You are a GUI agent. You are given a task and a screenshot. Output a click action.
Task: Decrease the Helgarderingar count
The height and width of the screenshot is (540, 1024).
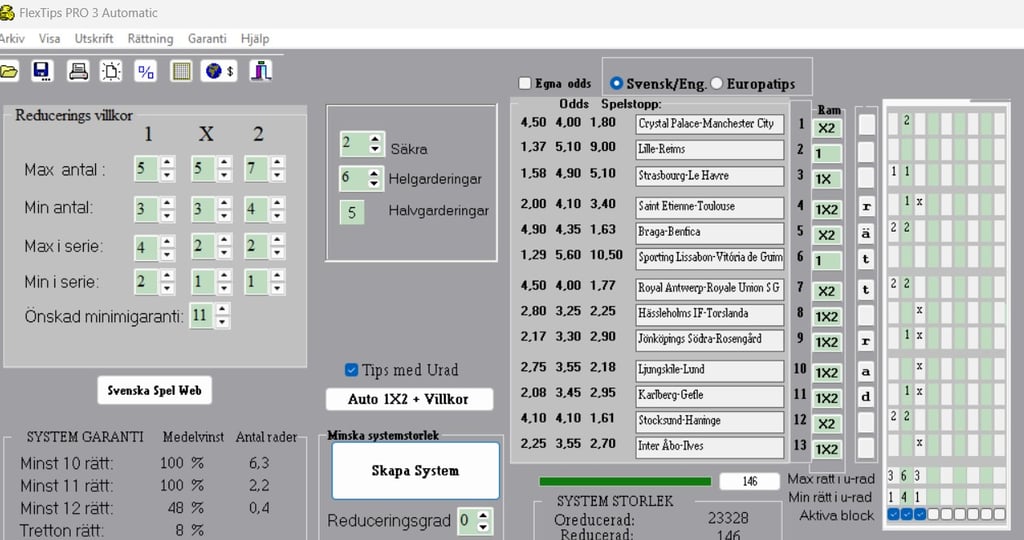click(x=375, y=184)
